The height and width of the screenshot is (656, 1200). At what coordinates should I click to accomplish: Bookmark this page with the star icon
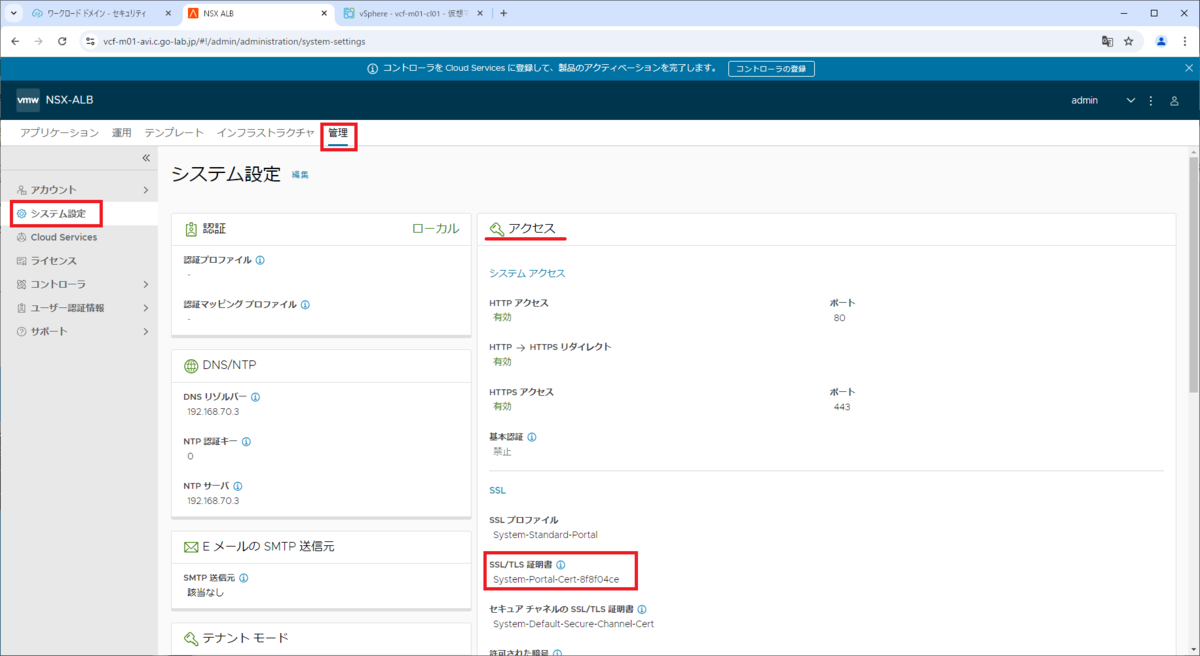click(x=1129, y=41)
